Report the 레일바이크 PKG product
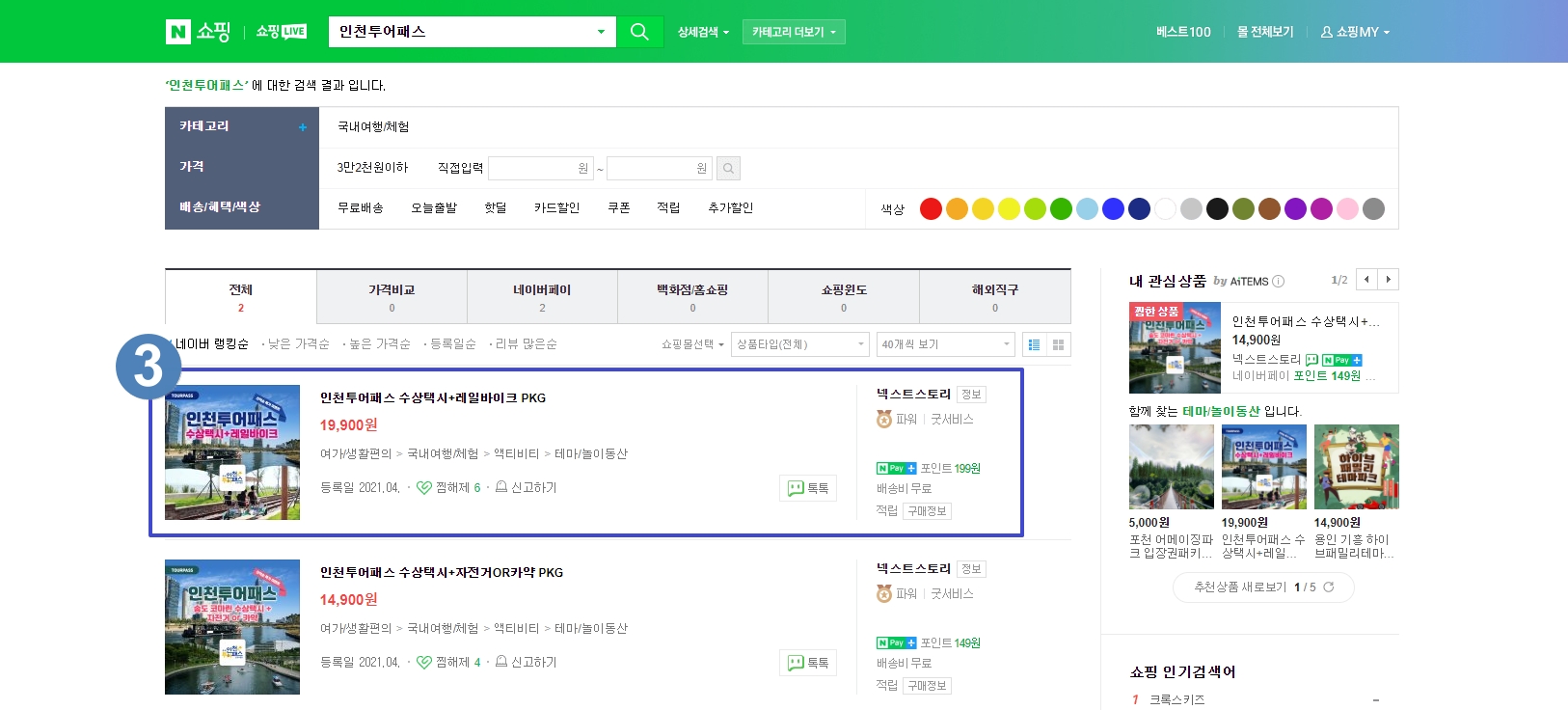This screenshot has width=1568, height=710. (x=527, y=488)
